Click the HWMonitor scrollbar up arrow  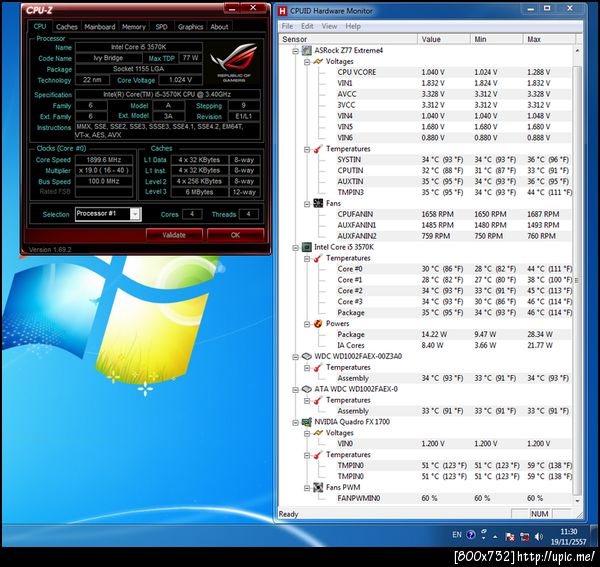click(577, 51)
